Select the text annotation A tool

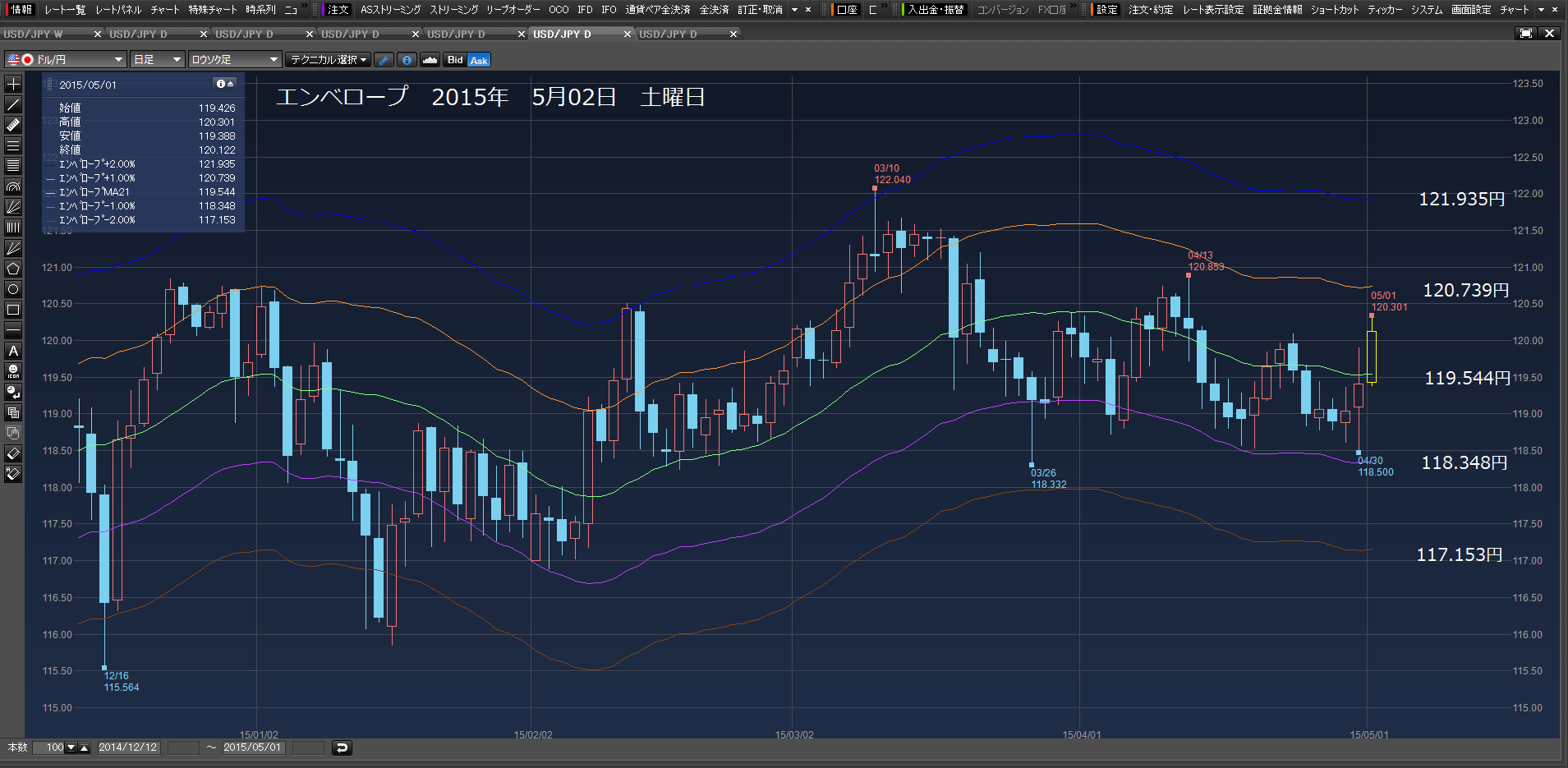[x=13, y=351]
